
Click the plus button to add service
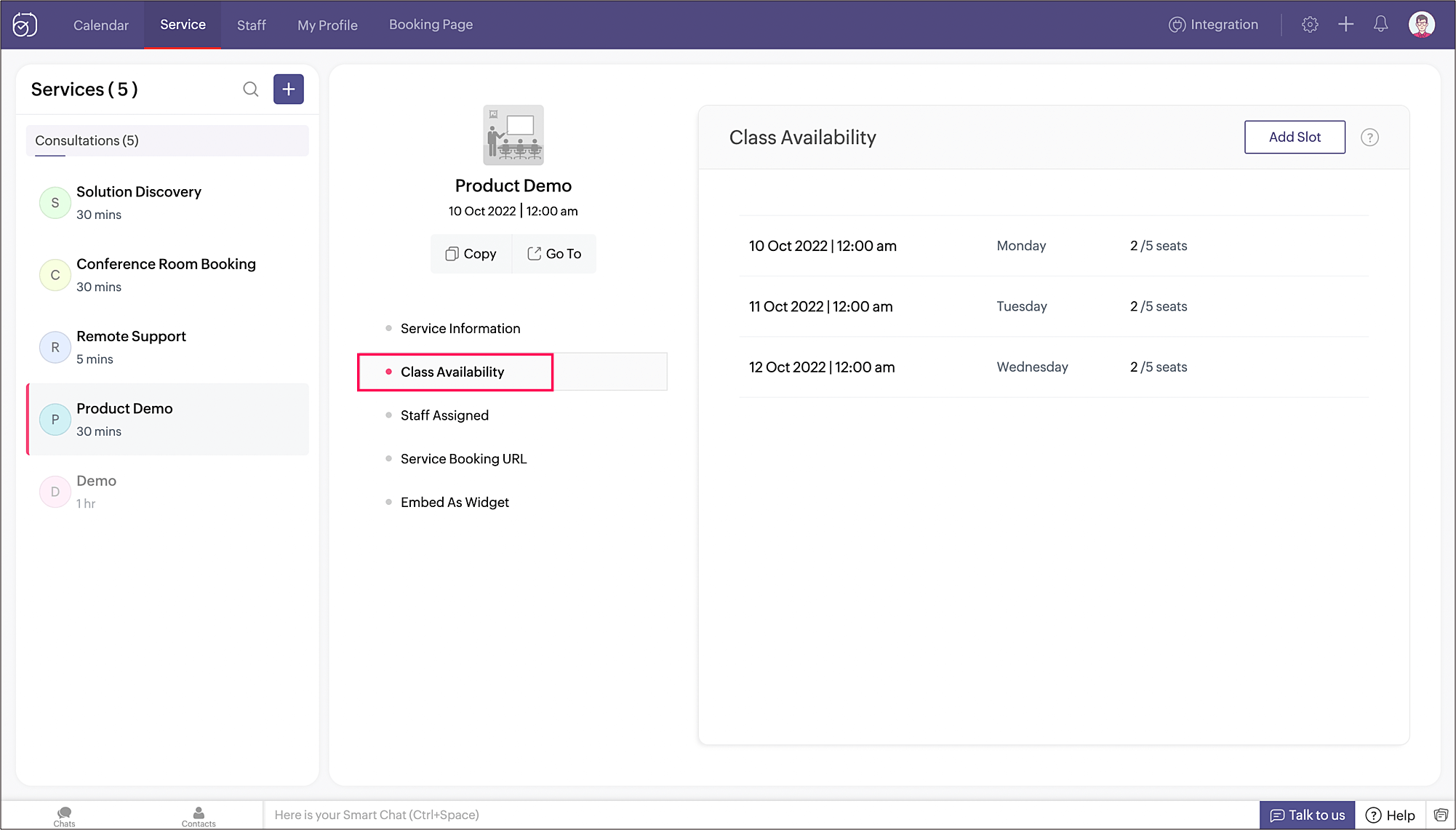289,89
